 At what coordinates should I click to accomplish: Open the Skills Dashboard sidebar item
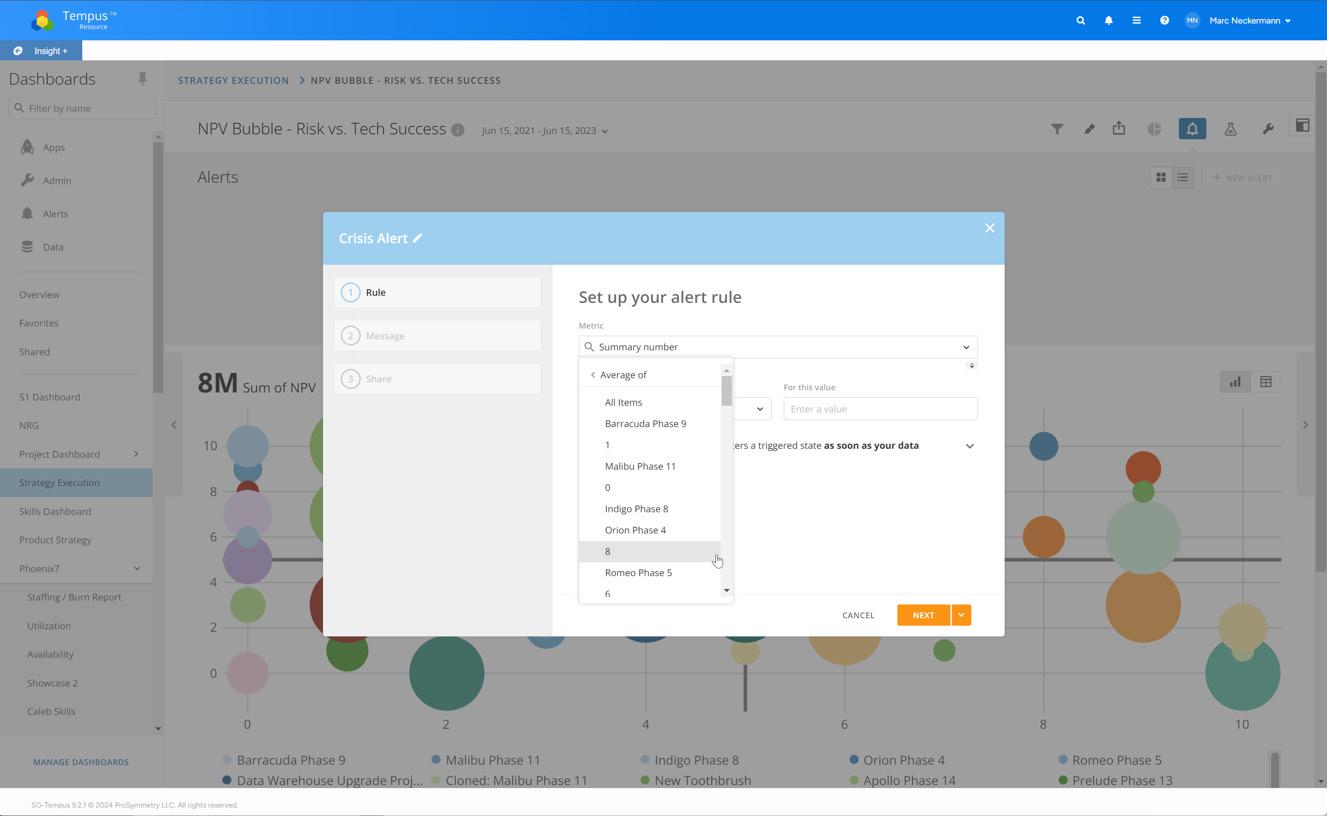pos(55,511)
